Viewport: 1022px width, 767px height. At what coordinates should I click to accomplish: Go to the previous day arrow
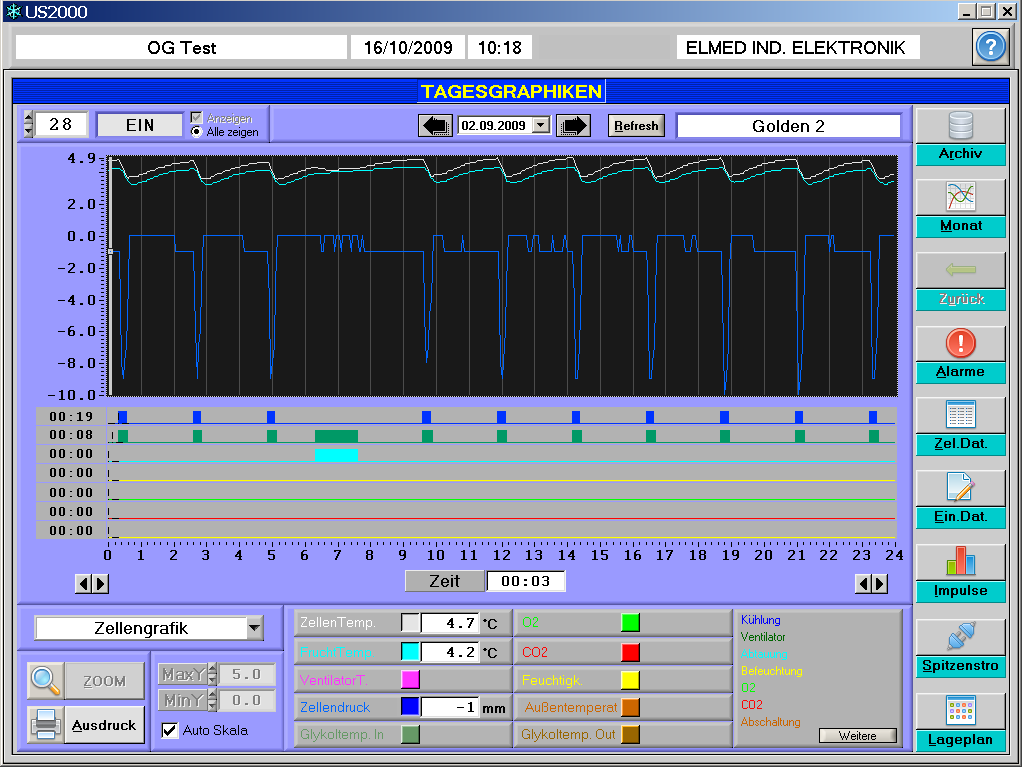(x=435, y=125)
